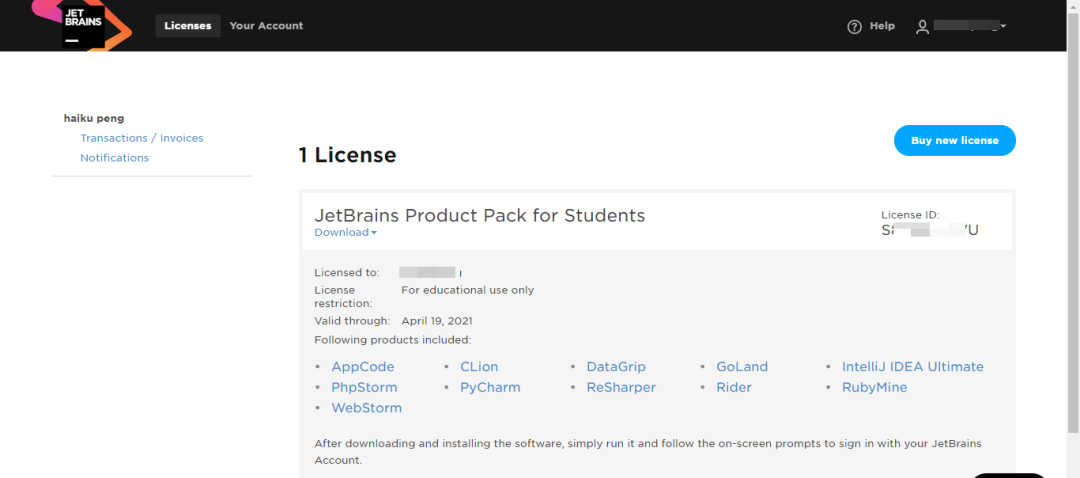
Task: Select the PyCharm product link
Action: tap(490, 387)
